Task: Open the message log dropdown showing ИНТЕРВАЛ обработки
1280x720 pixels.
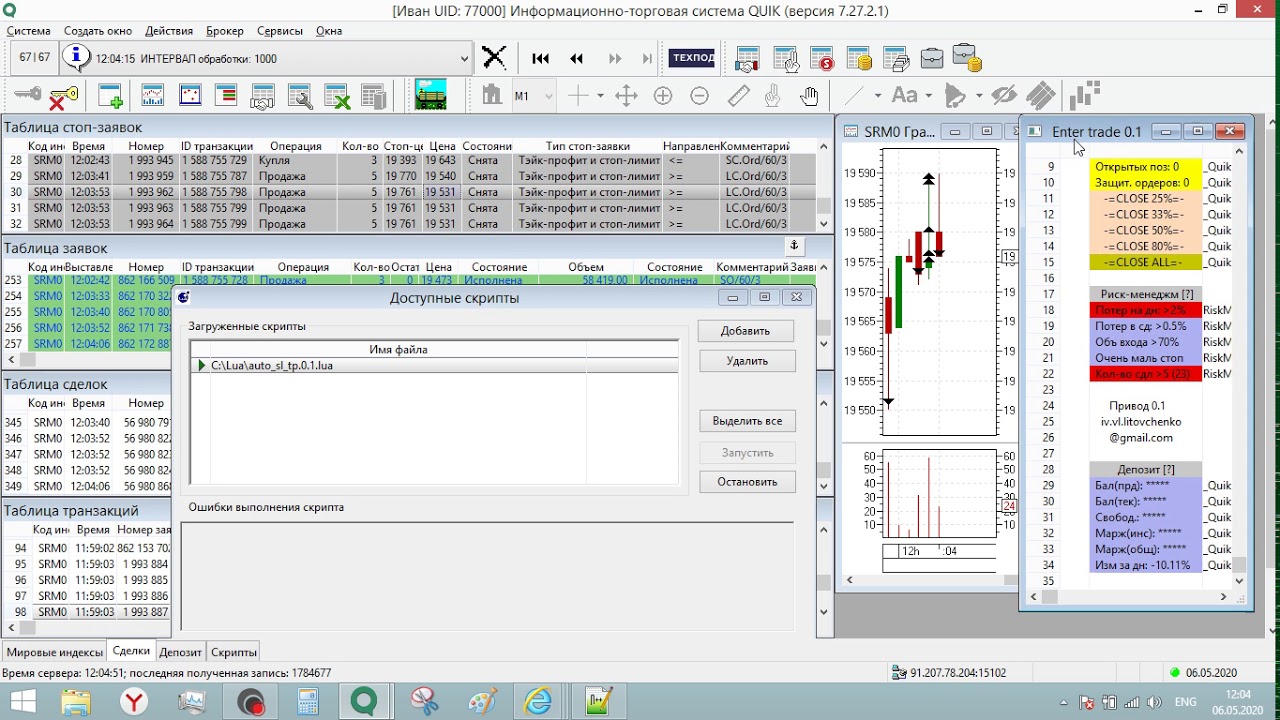Action: coord(464,58)
